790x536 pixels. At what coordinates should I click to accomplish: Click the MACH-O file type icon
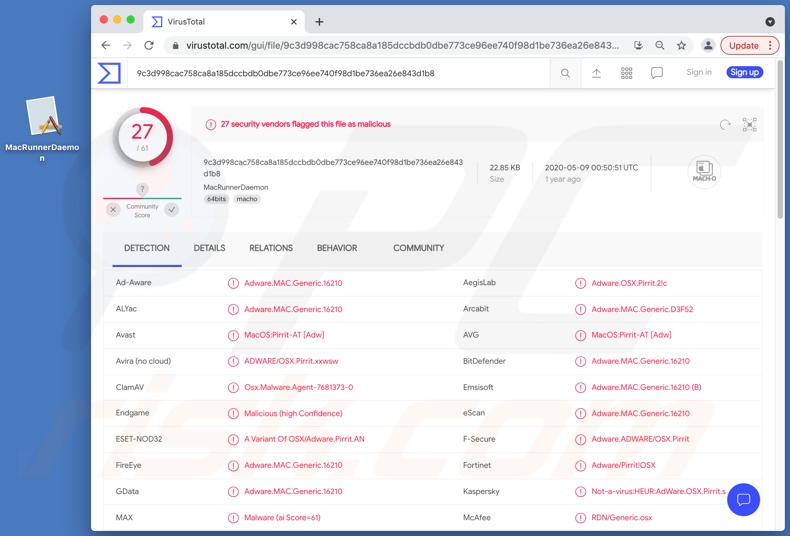[704, 172]
